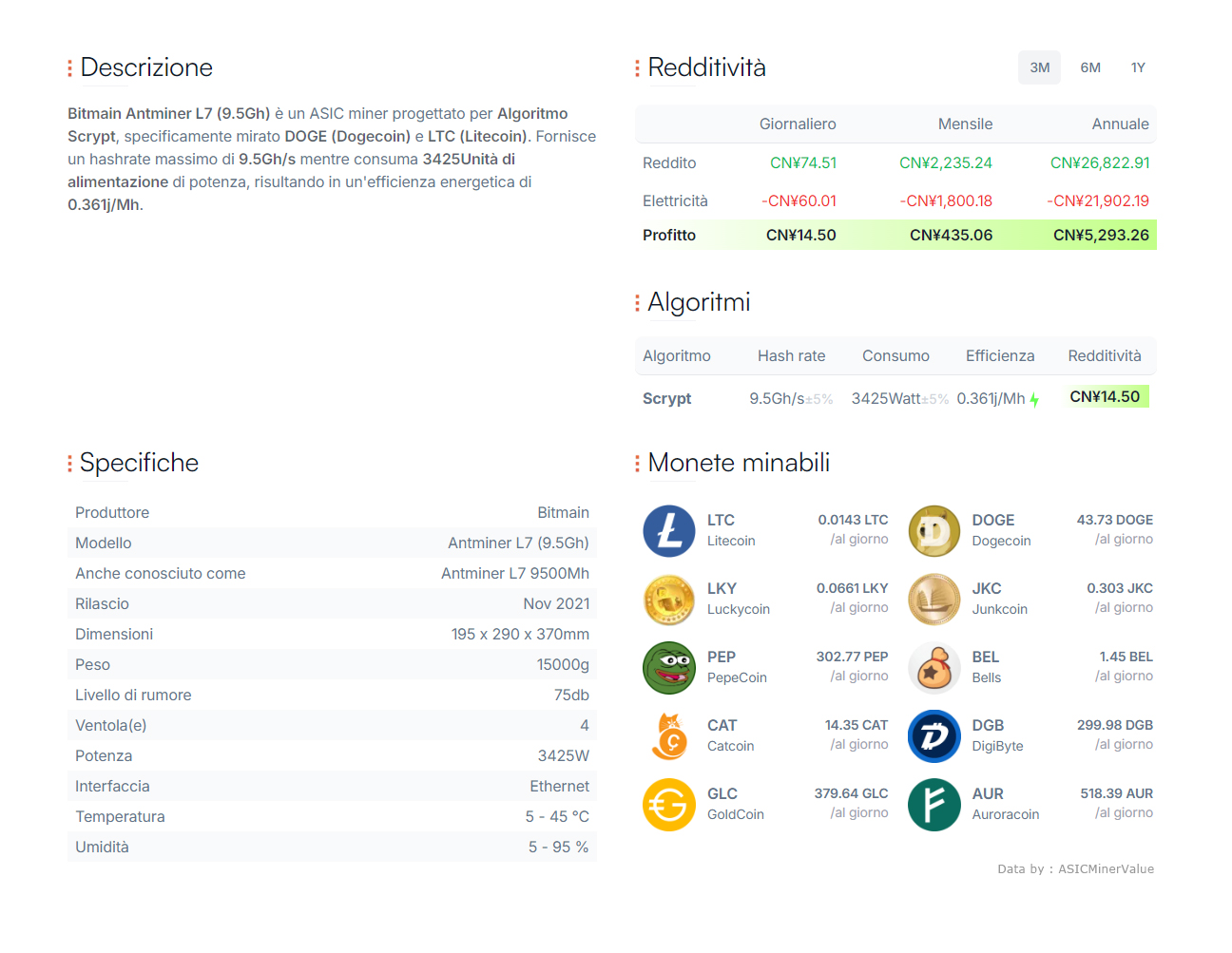Image resolution: width=1232 pixels, height=953 pixels.
Task: Click the Modello value Antminer L7 (9.5Gh)
Action: (518, 543)
